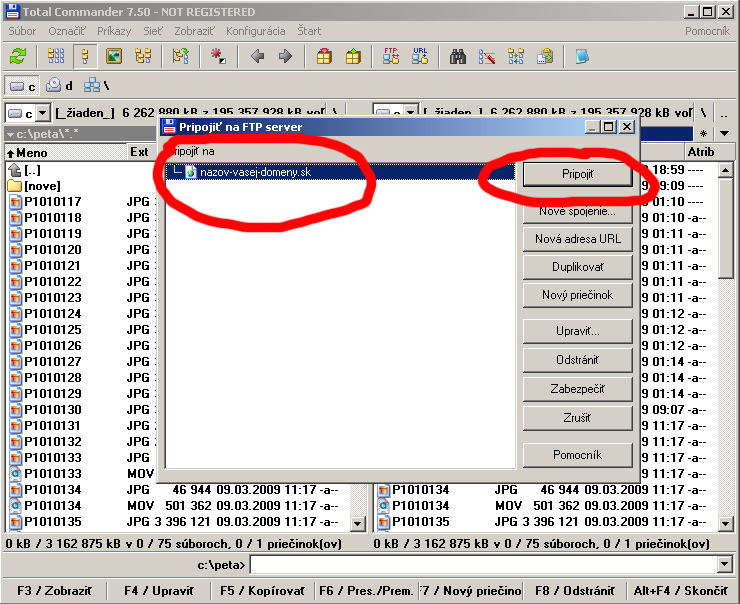This screenshot has width=740, height=604.
Task: Select drive c button in drive bar
Action: 22,86
